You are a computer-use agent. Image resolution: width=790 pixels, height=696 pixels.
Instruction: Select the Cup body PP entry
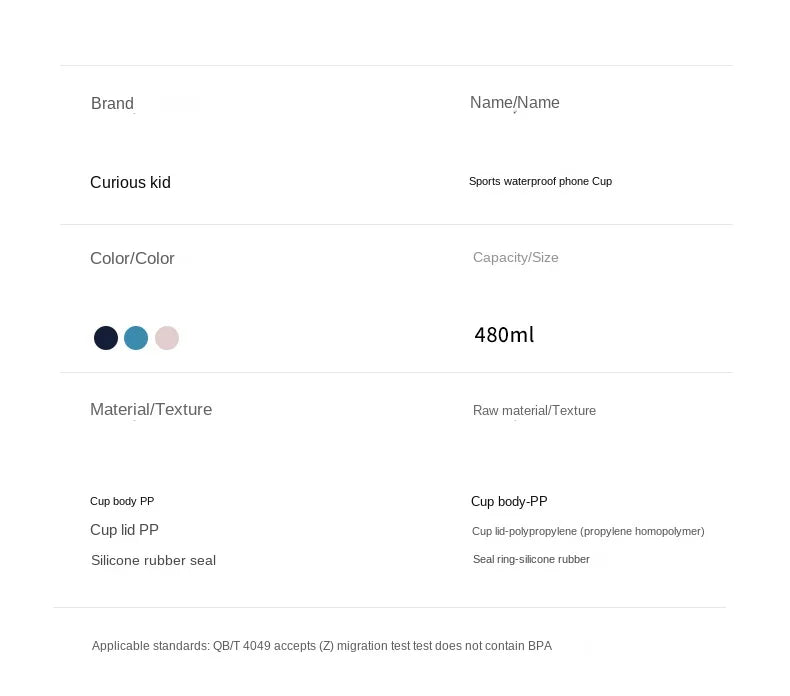tap(122, 501)
